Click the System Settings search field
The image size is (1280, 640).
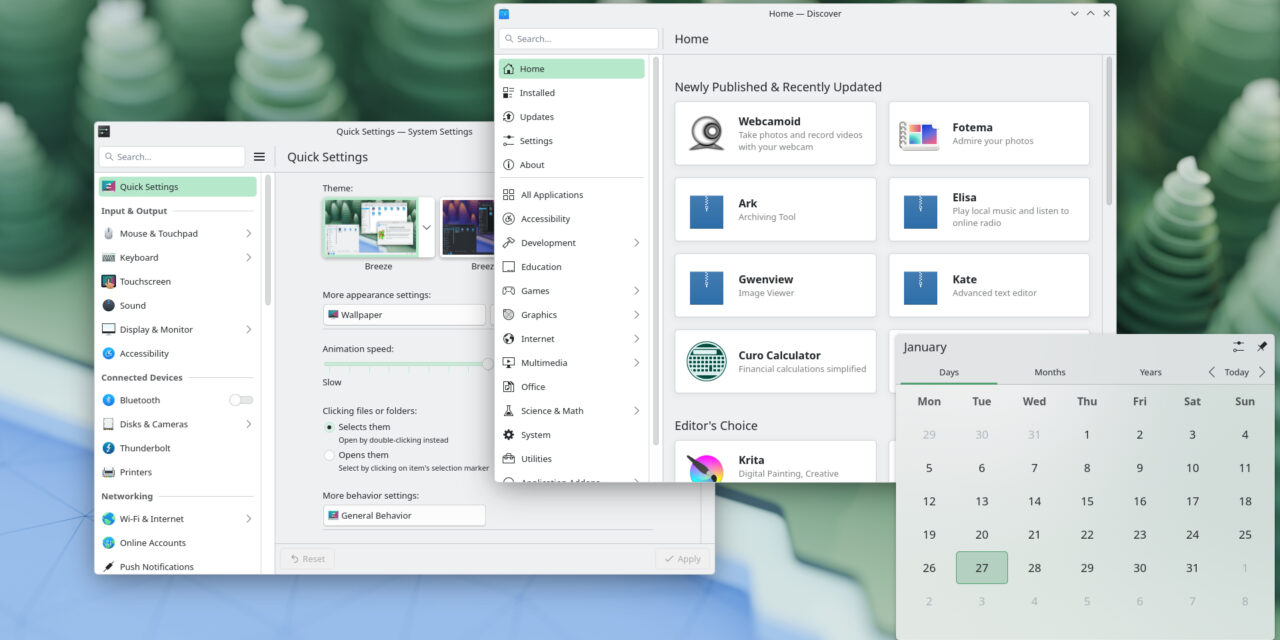coord(172,157)
